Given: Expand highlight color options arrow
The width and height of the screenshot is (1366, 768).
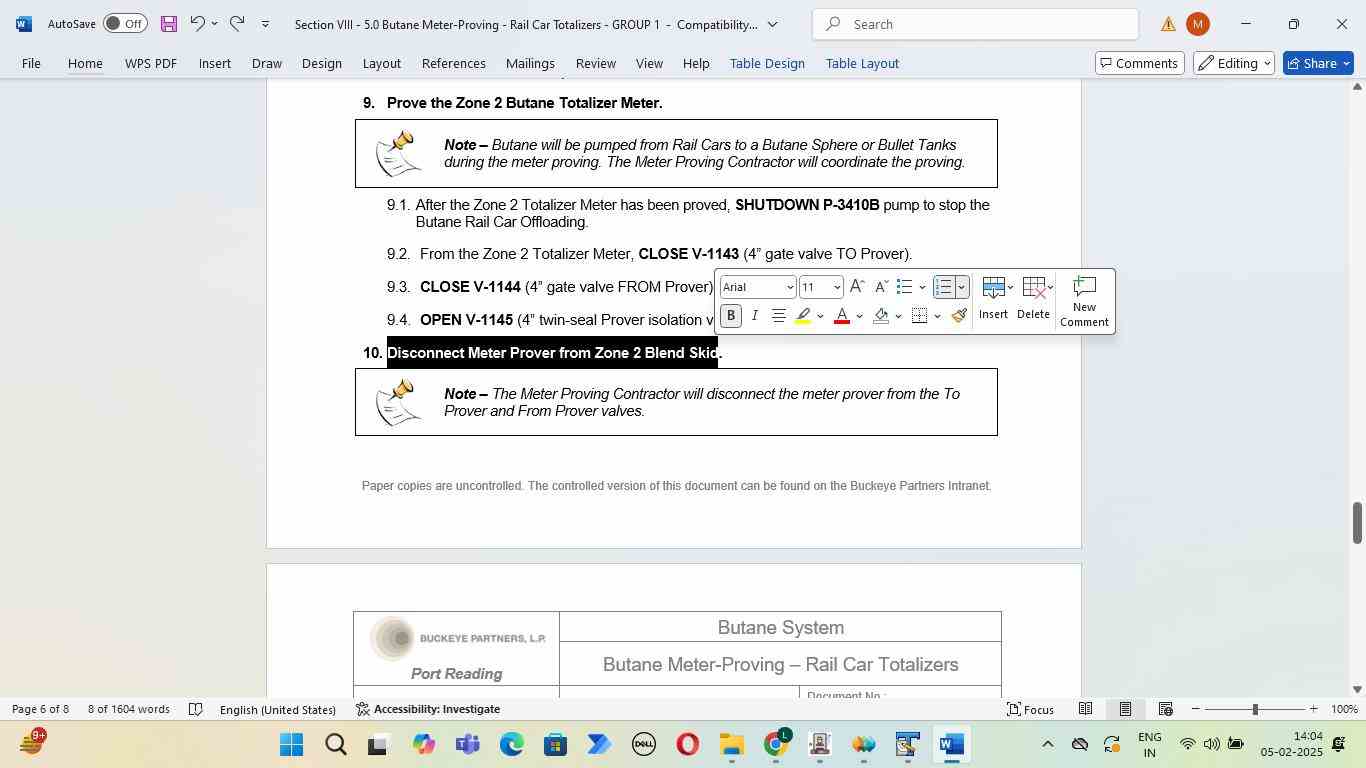Looking at the screenshot, I should [x=820, y=317].
